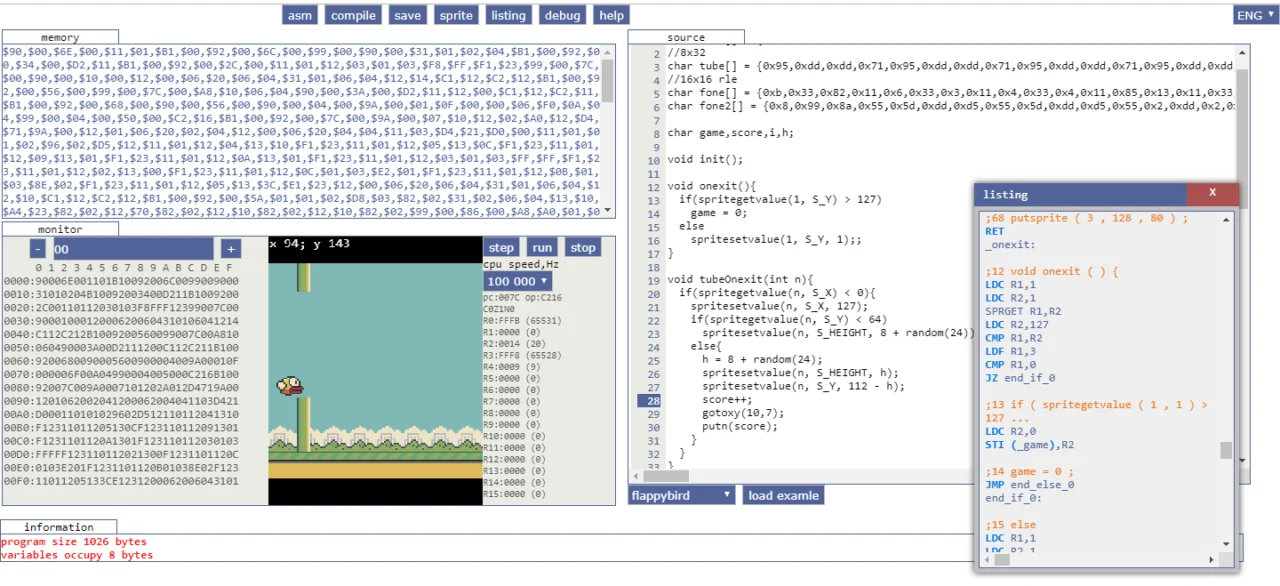Viewport: 1280px width, 586px height.
Task: Open the flappybird example dropdown
Action: point(682,495)
